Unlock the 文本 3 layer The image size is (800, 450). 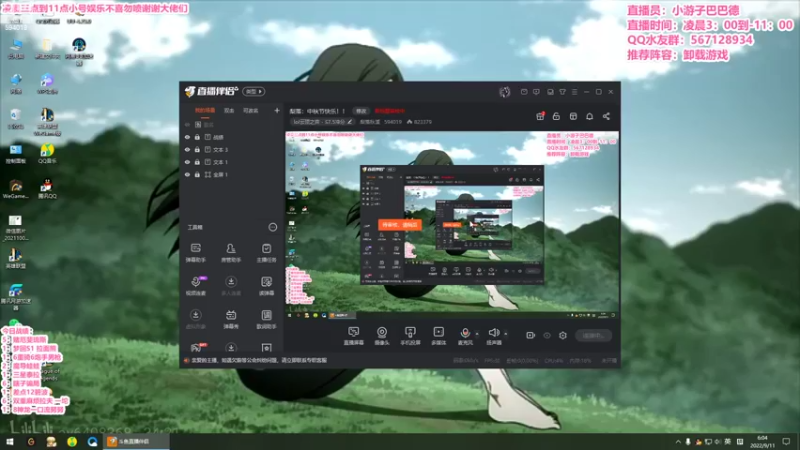click(197, 149)
